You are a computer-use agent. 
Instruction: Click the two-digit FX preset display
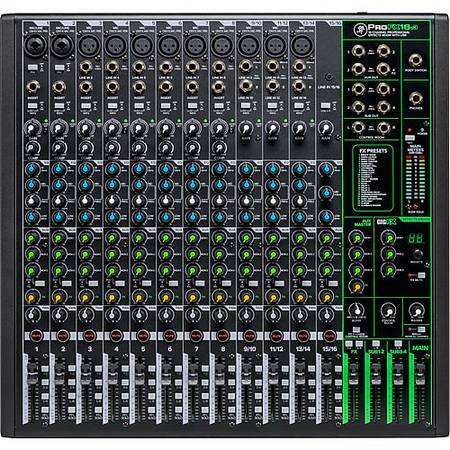coord(416,238)
